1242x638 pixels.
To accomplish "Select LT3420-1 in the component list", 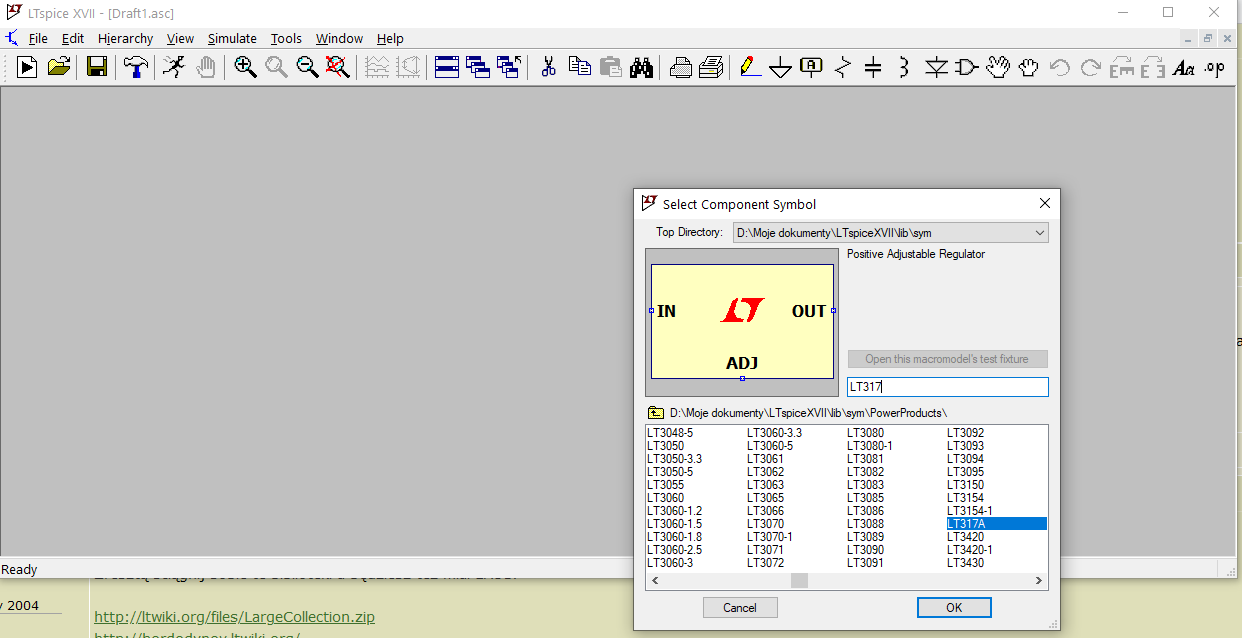I will 970,550.
